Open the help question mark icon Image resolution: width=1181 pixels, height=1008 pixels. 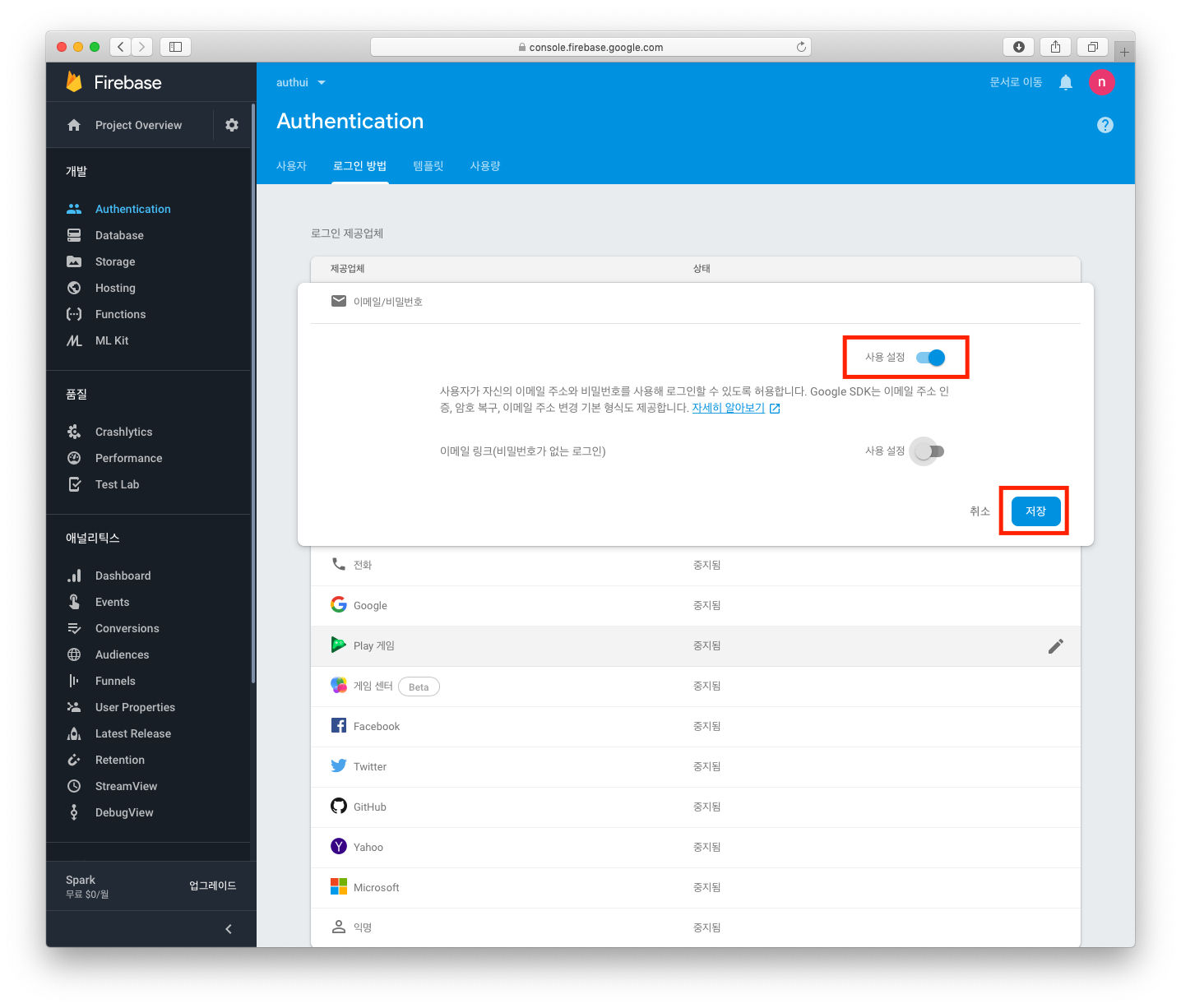click(1105, 125)
